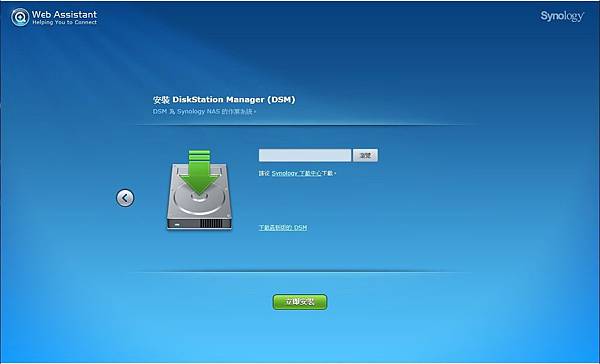
Task: Click the 瀏覽 browse button
Action: click(365, 155)
